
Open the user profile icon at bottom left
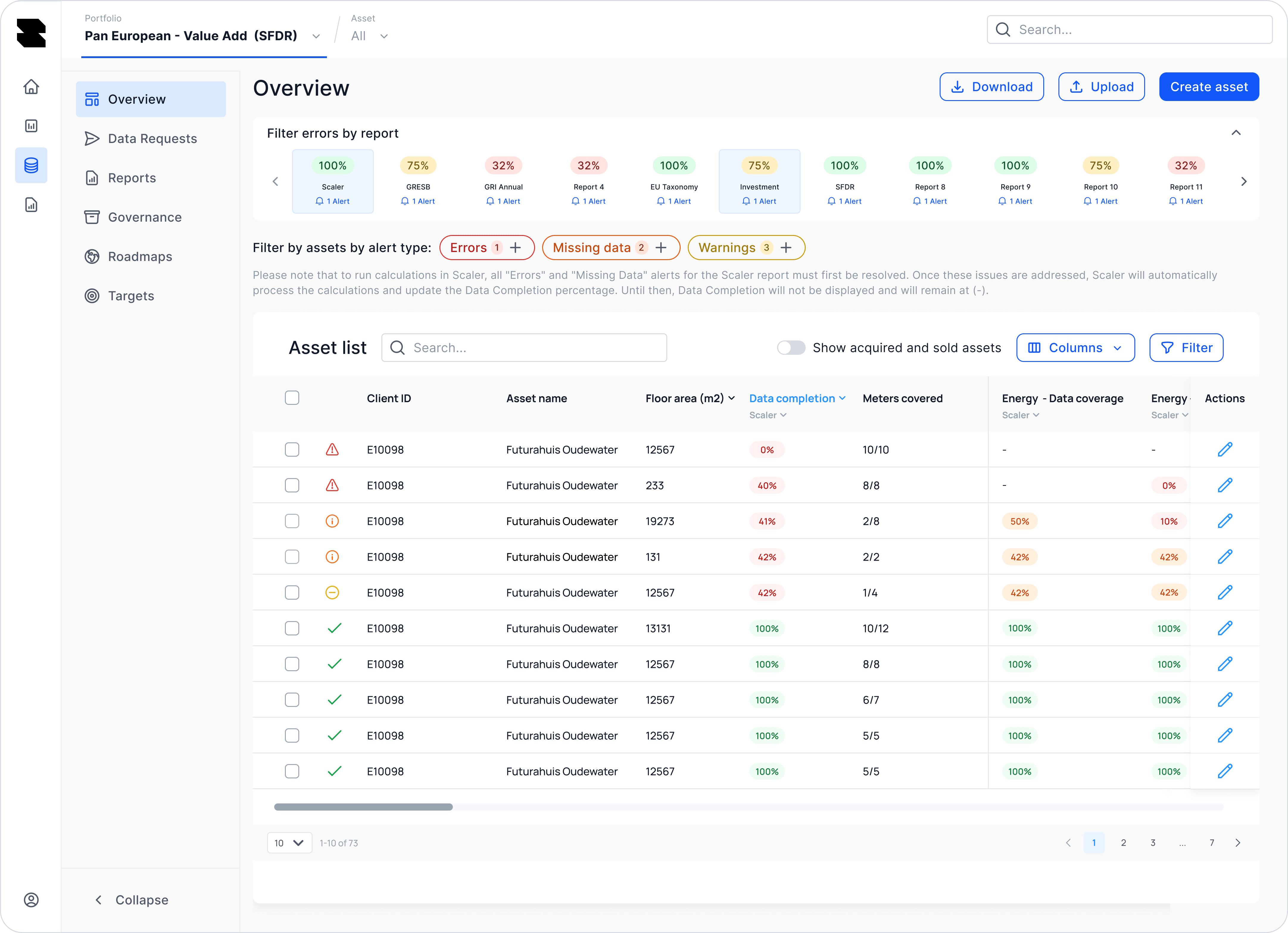(31, 900)
